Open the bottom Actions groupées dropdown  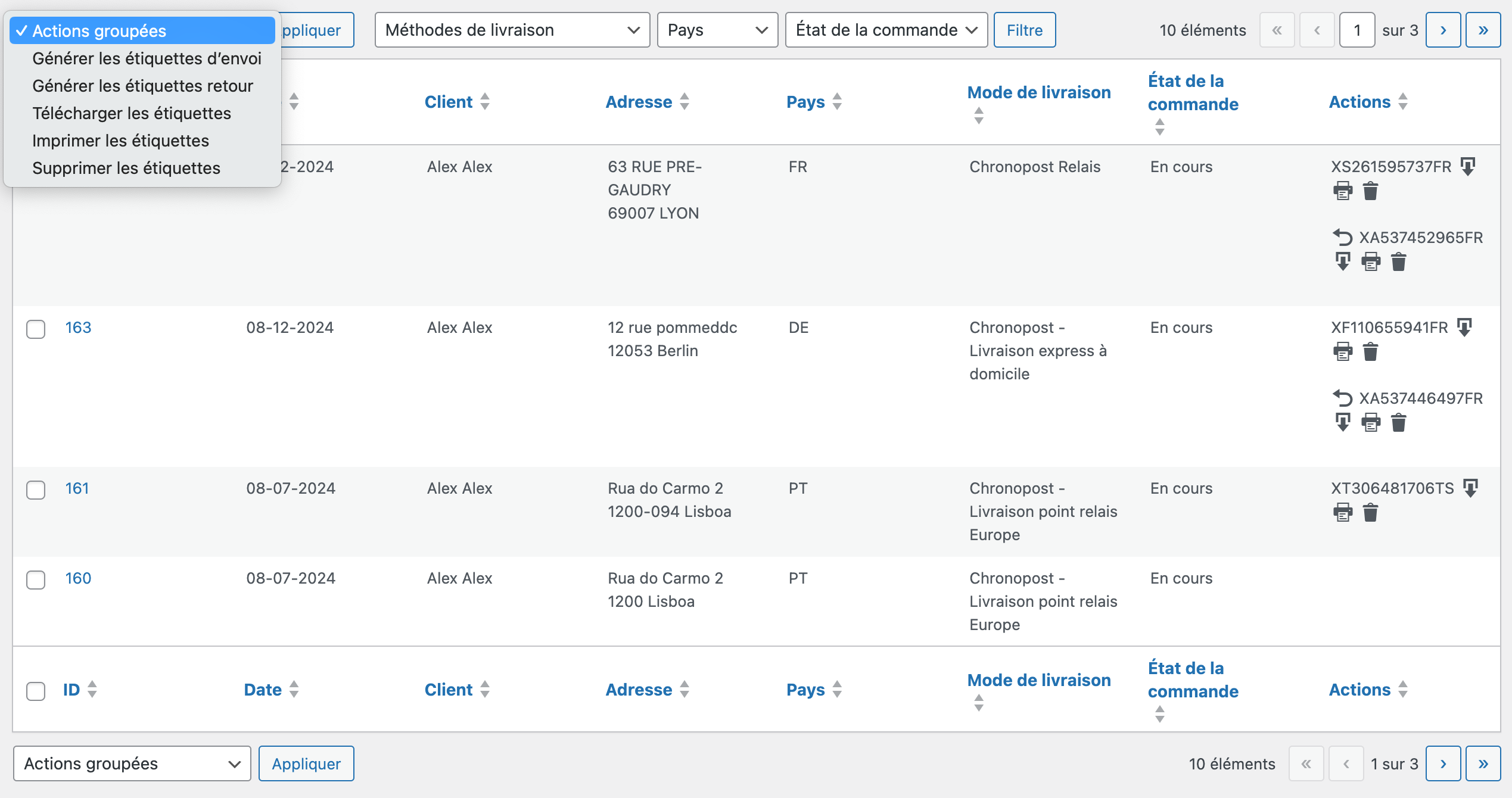coord(132,763)
